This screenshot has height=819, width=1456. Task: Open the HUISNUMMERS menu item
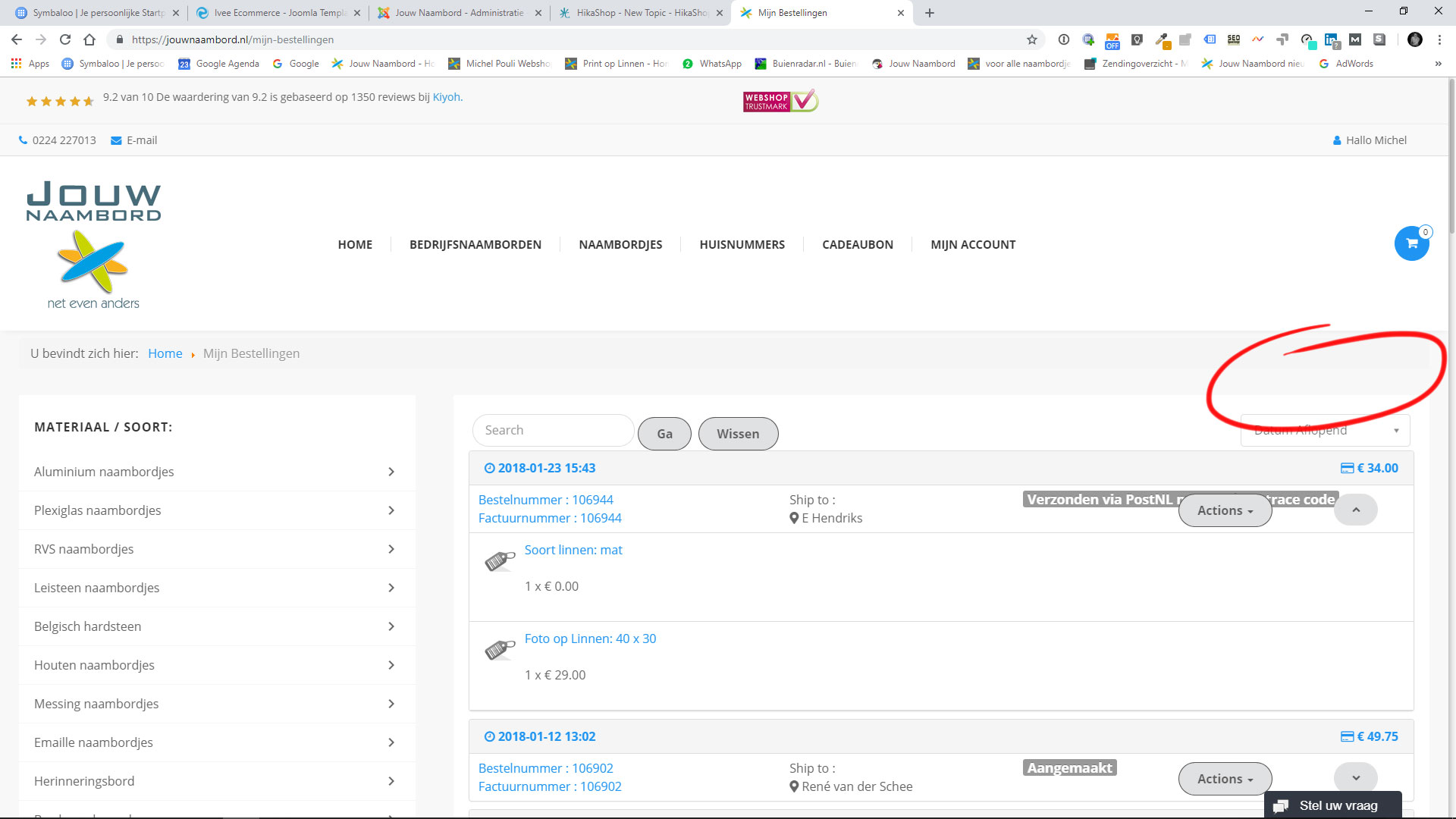pyautogui.click(x=742, y=244)
